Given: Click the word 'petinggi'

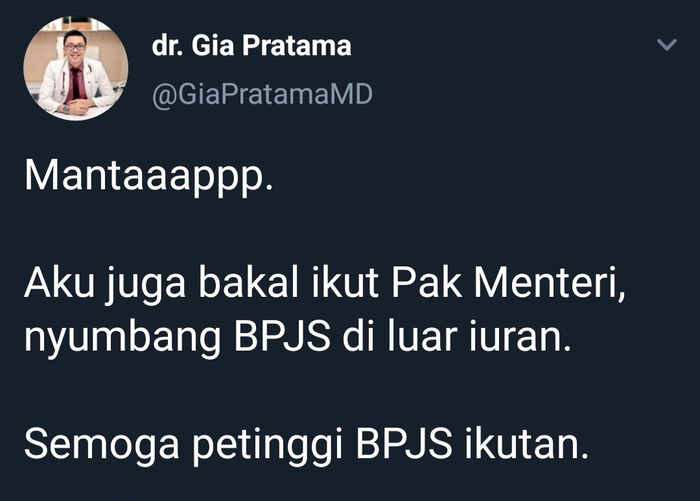Looking at the screenshot, I should coord(267,446).
